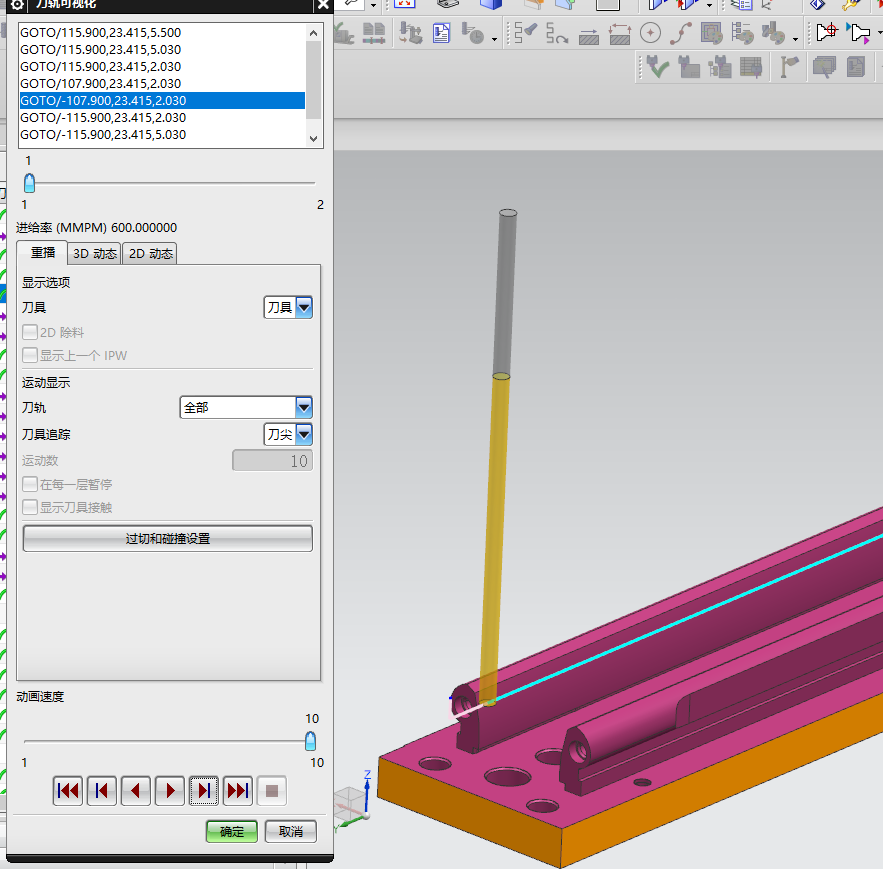Click the flashlight display tool path icon
The image size is (883, 869).
526,33
